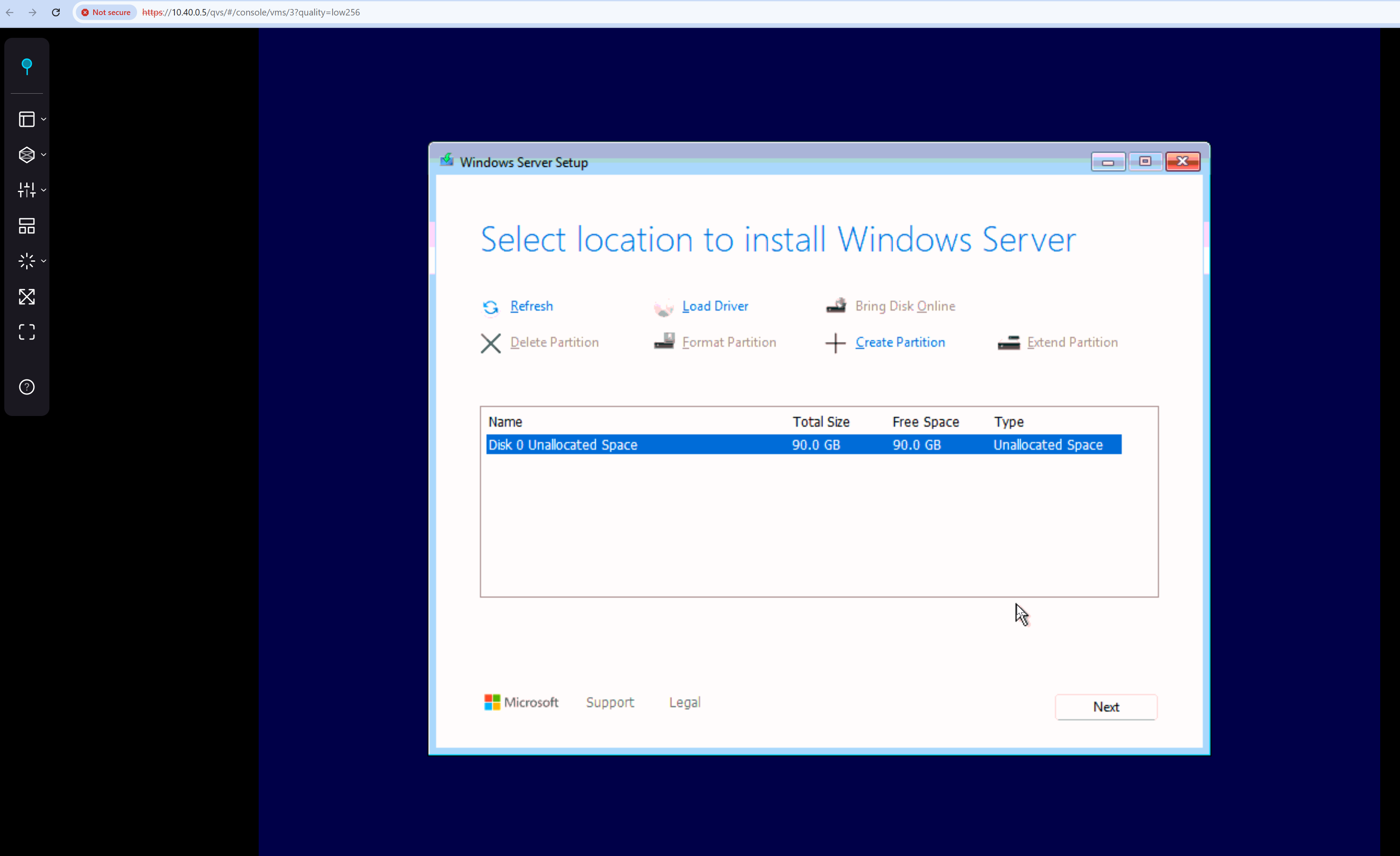The image size is (1400, 856).
Task: Click the Load Driver disc icon
Action: coord(663,307)
